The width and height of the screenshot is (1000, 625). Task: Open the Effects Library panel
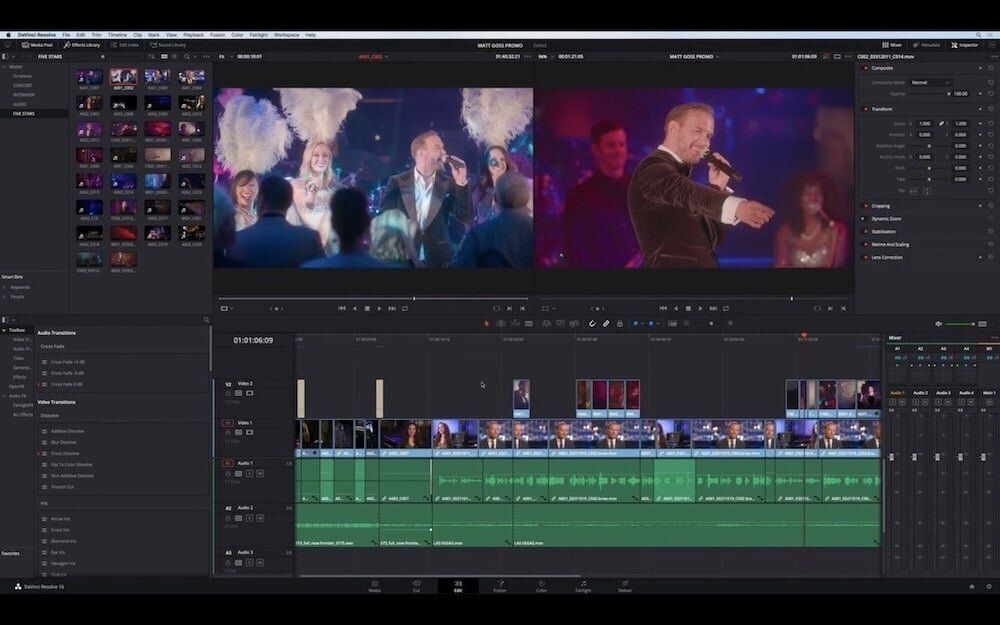[82, 45]
